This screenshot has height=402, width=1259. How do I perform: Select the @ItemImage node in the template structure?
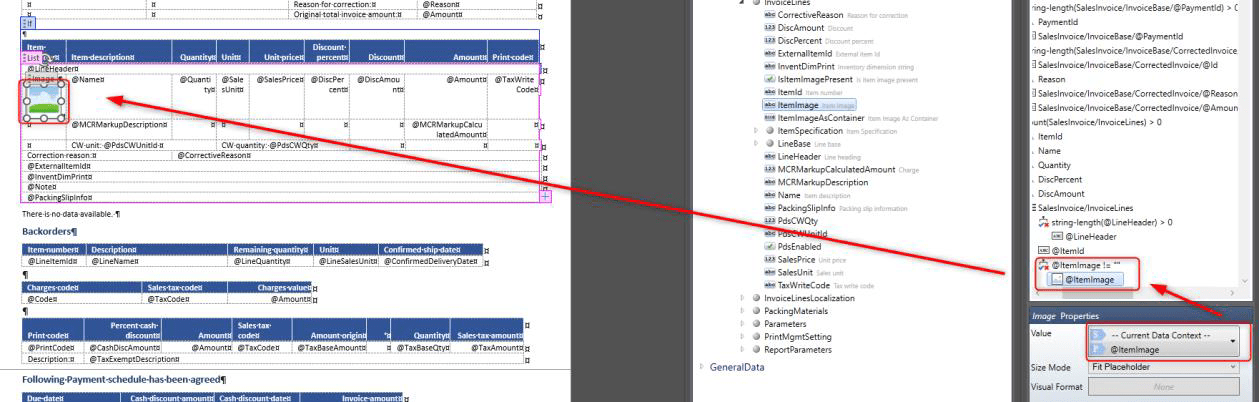1086,280
